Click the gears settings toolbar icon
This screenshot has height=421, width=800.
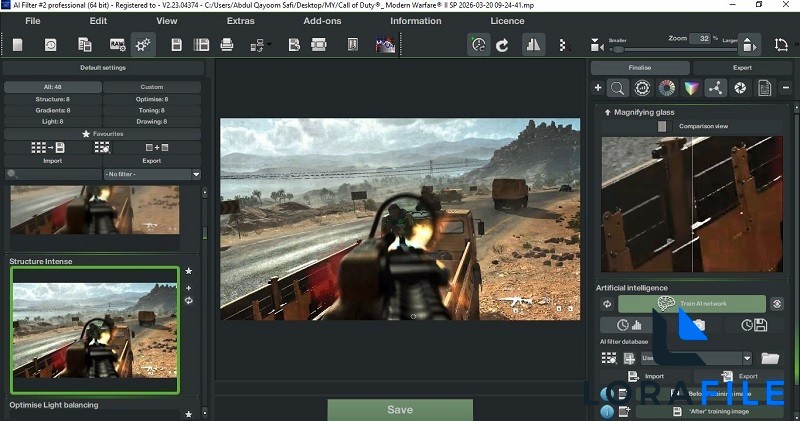[143, 45]
